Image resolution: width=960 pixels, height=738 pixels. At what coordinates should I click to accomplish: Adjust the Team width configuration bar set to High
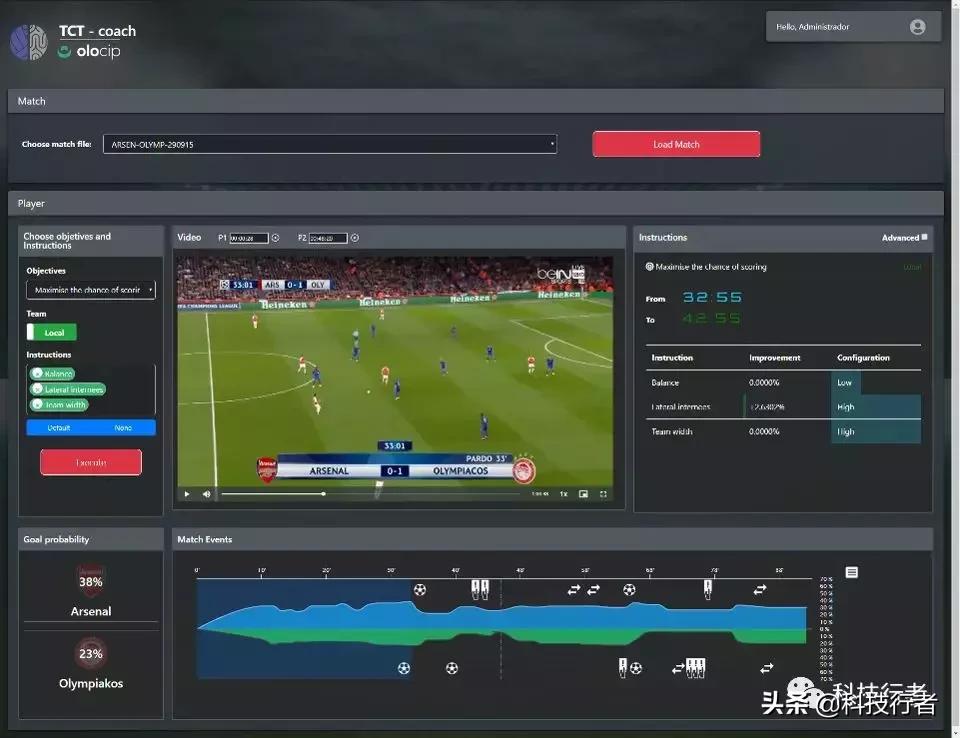coord(876,431)
